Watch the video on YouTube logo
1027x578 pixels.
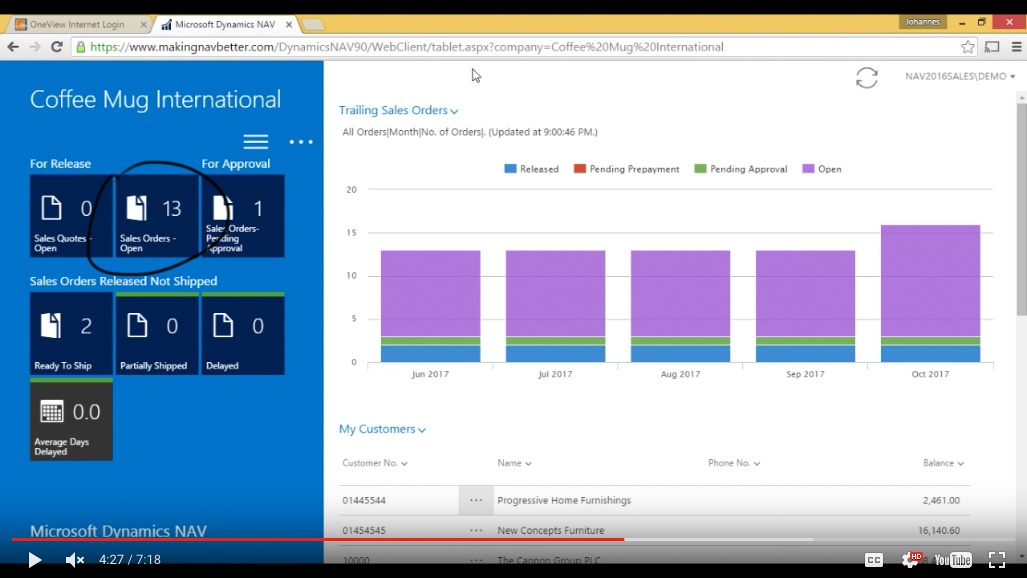tap(953, 560)
